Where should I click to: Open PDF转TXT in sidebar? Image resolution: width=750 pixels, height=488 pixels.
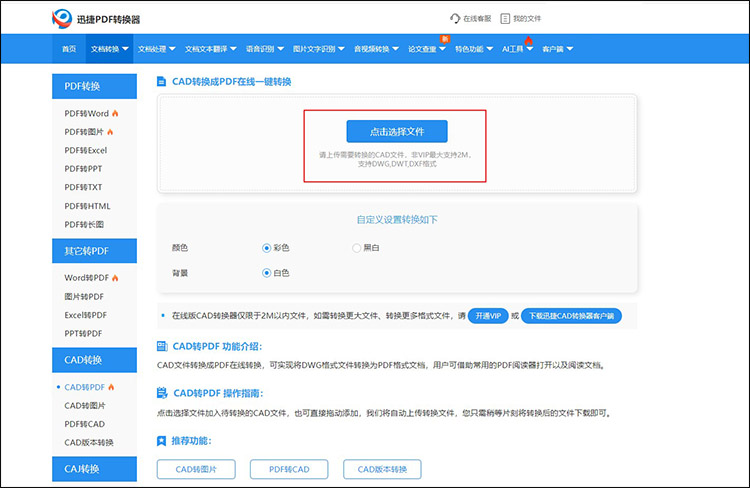83,187
